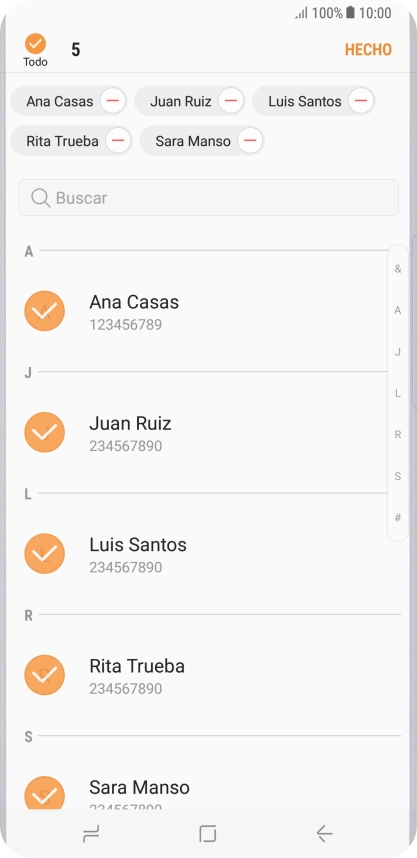Jump to letter J in index bar

tap(398, 352)
